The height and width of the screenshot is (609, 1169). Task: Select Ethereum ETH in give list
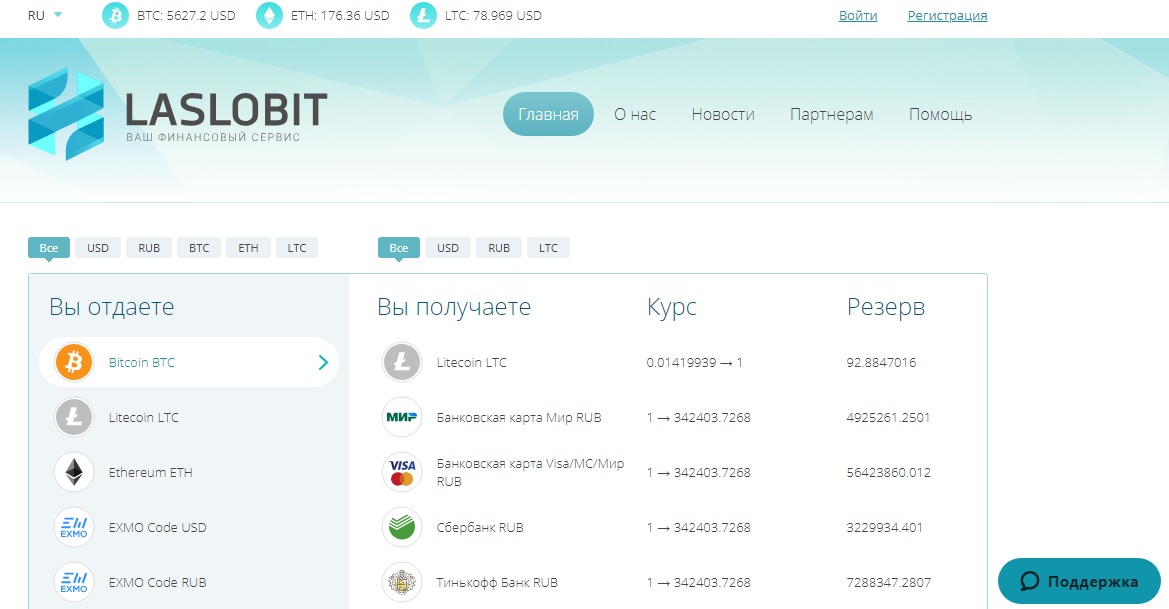point(151,473)
